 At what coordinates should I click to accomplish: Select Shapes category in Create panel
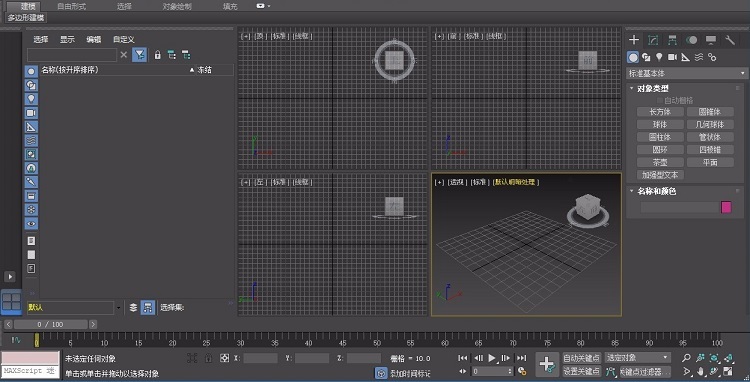tap(646, 57)
